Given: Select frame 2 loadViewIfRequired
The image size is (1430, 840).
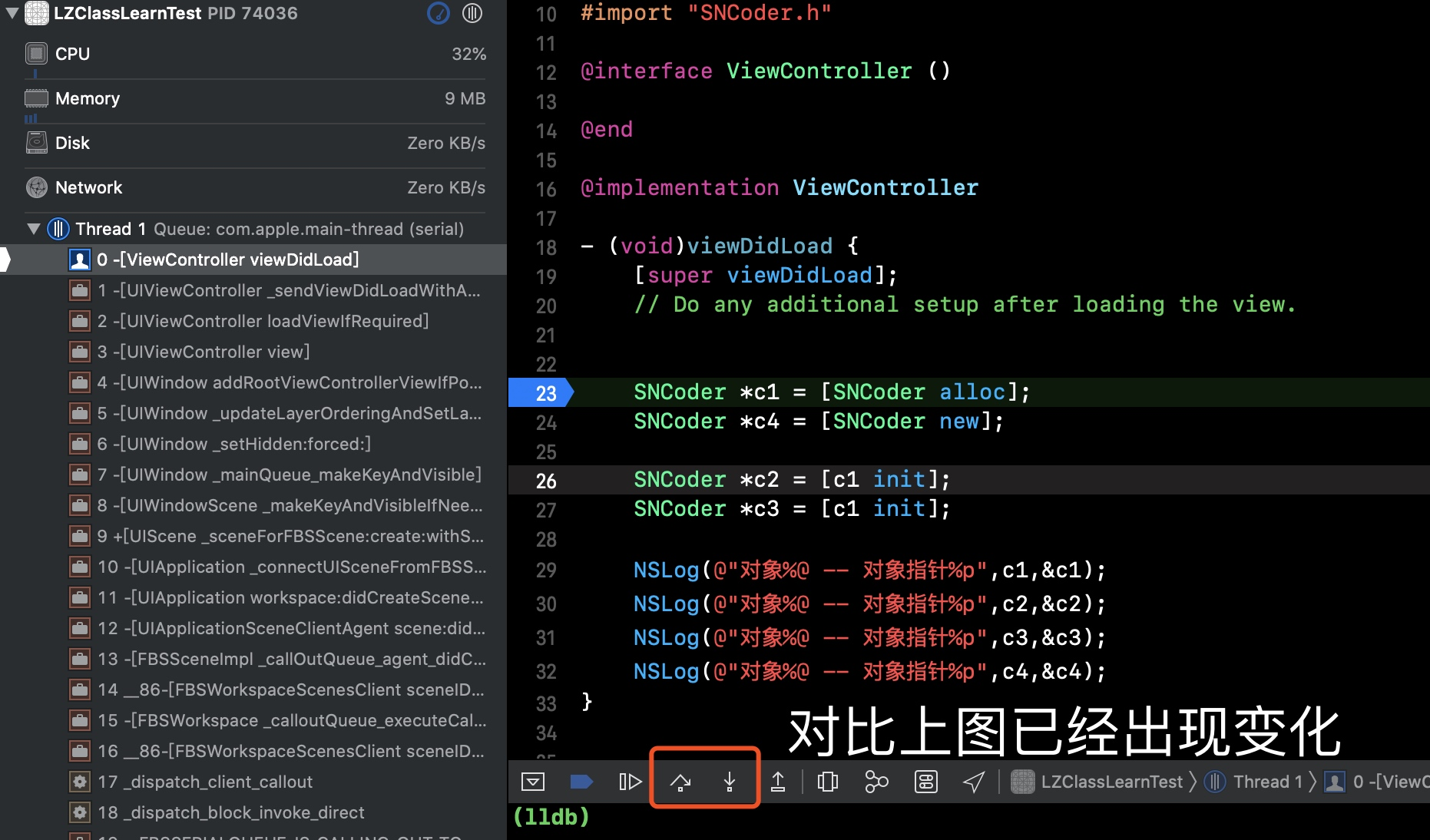Looking at the screenshot, I should coord(253,321).
